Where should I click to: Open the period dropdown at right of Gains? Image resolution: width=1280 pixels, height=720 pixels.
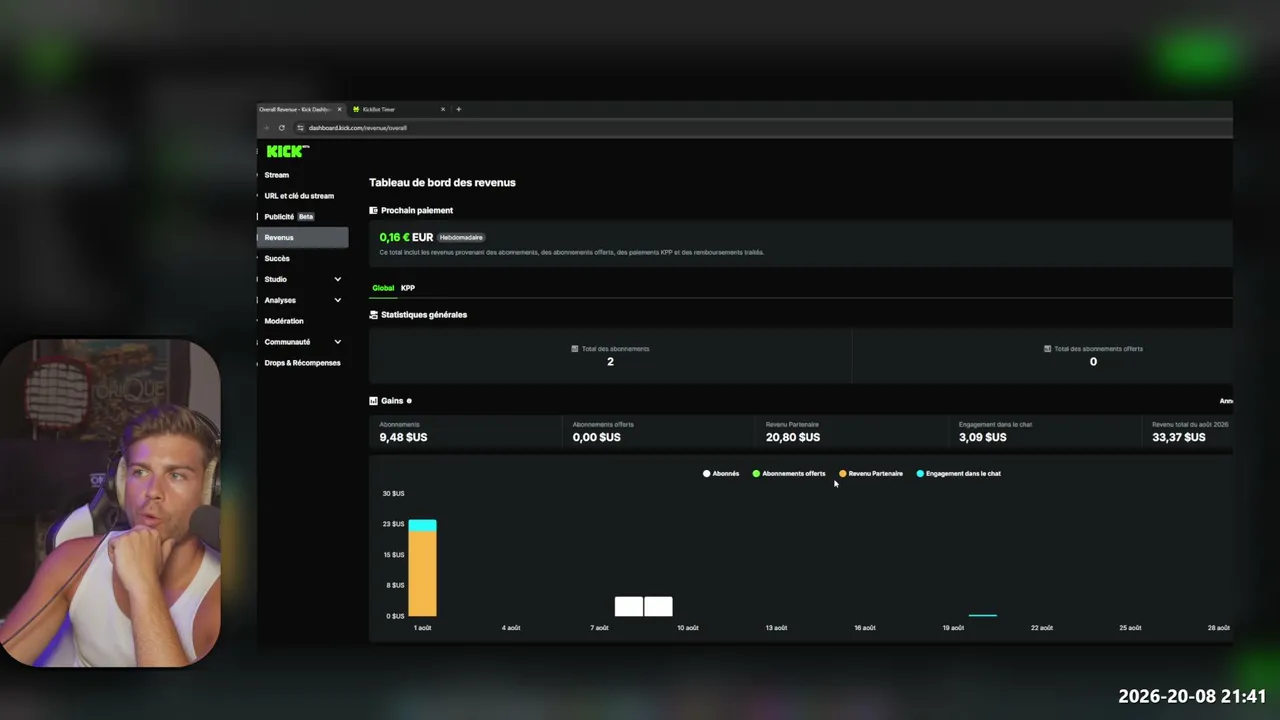point(1226,401)
